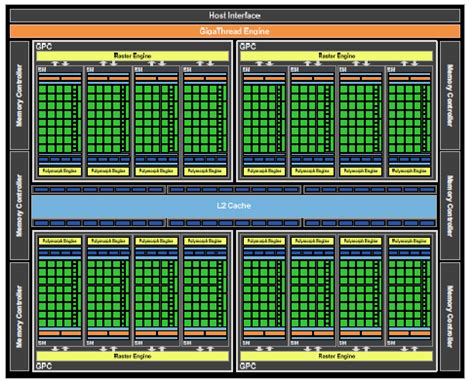The image size is (474, 381).
Task: Click the first SM's Polymorph Engine in the upper-right GPC
Action: (265, 171)
